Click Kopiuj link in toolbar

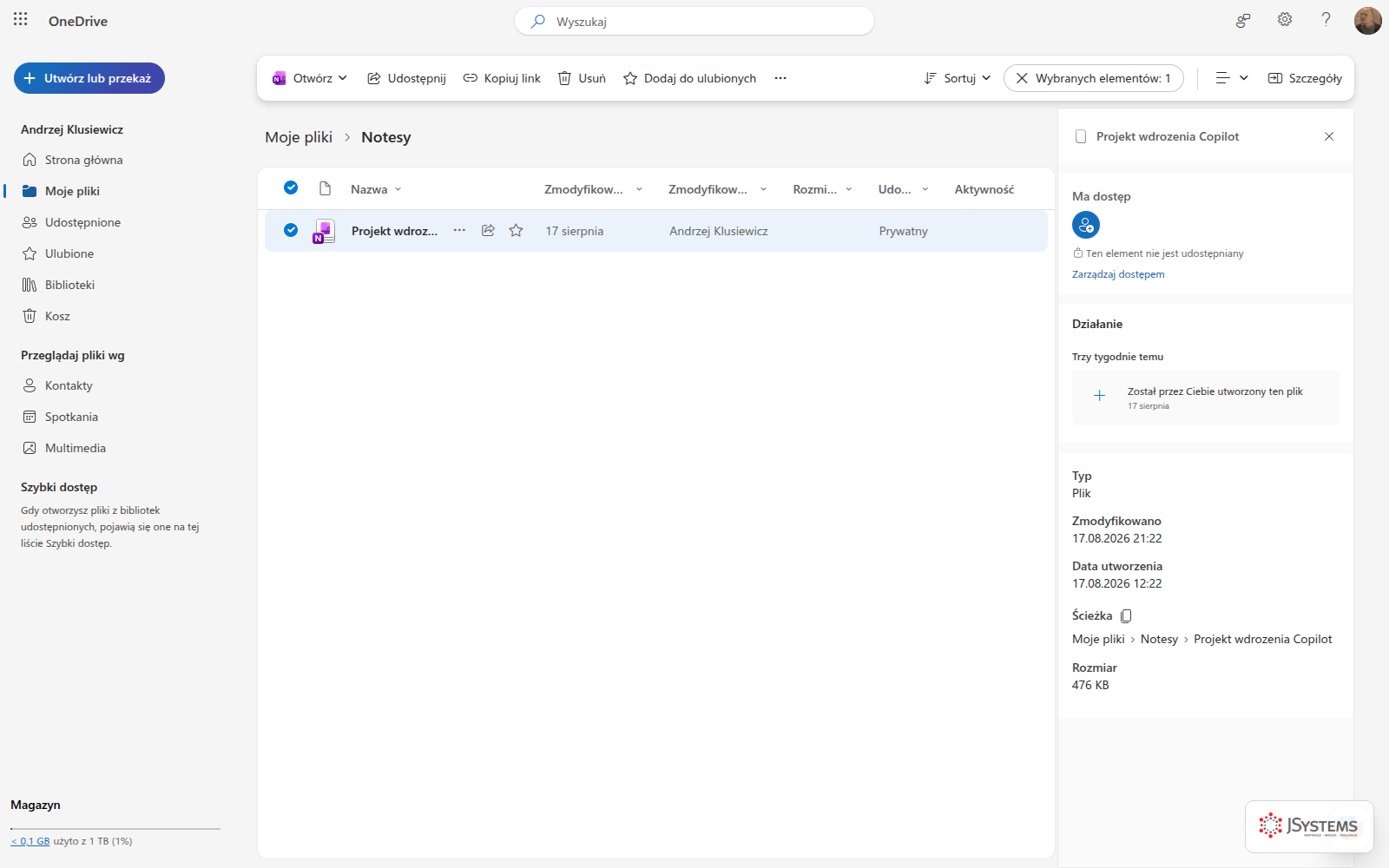[x=502, y=78]
